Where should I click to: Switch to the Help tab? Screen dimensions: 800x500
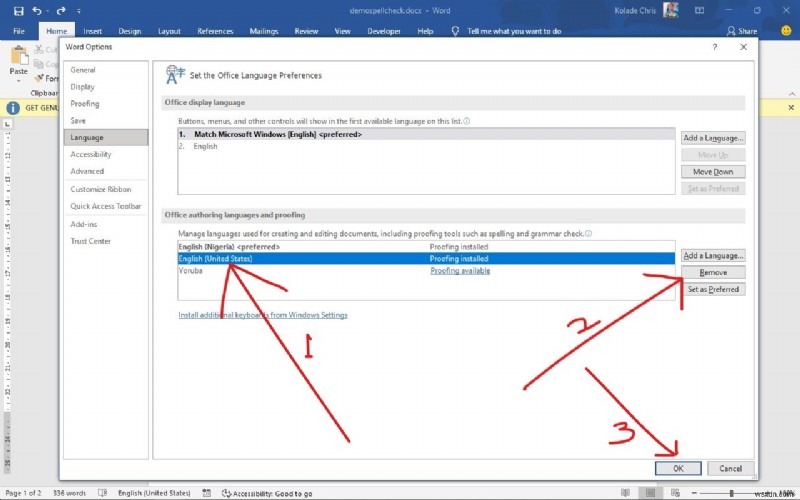(x=425, y=31)
